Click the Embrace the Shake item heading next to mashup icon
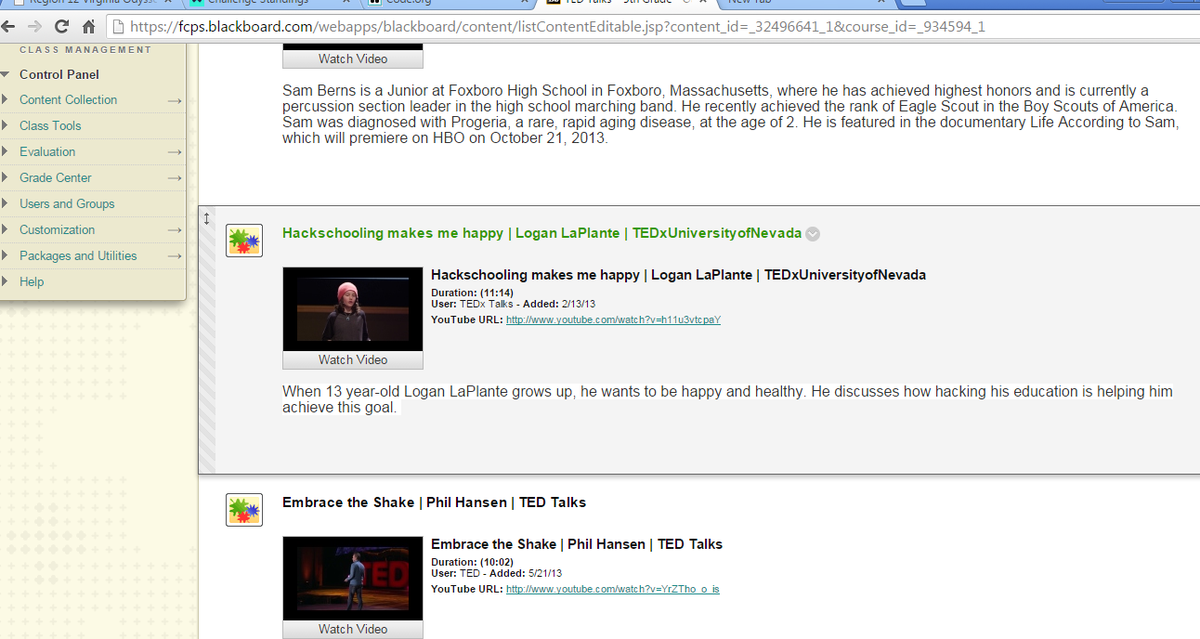 click(434, 502)
